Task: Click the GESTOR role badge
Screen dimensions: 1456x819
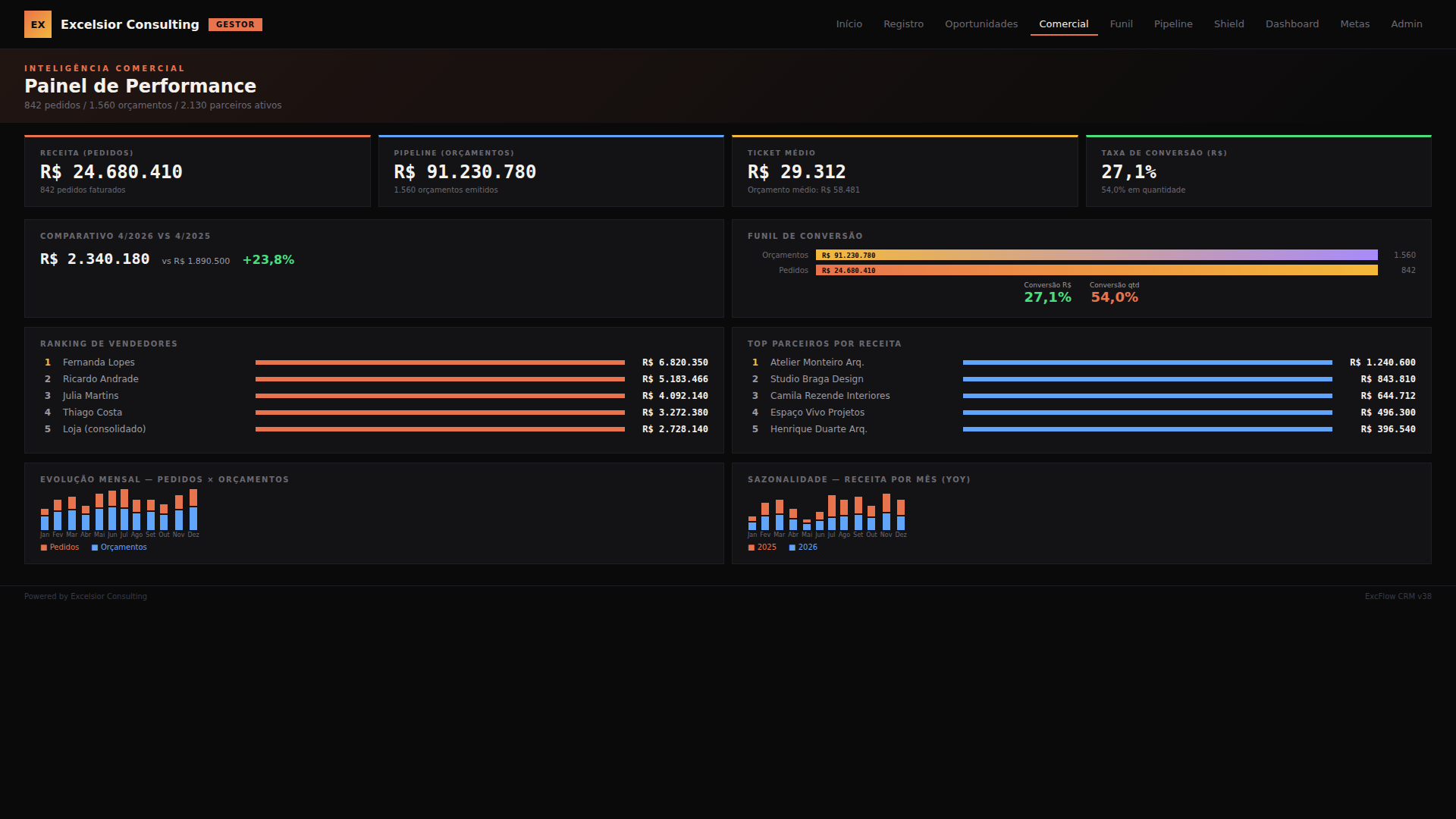Action: pos(235,24)
